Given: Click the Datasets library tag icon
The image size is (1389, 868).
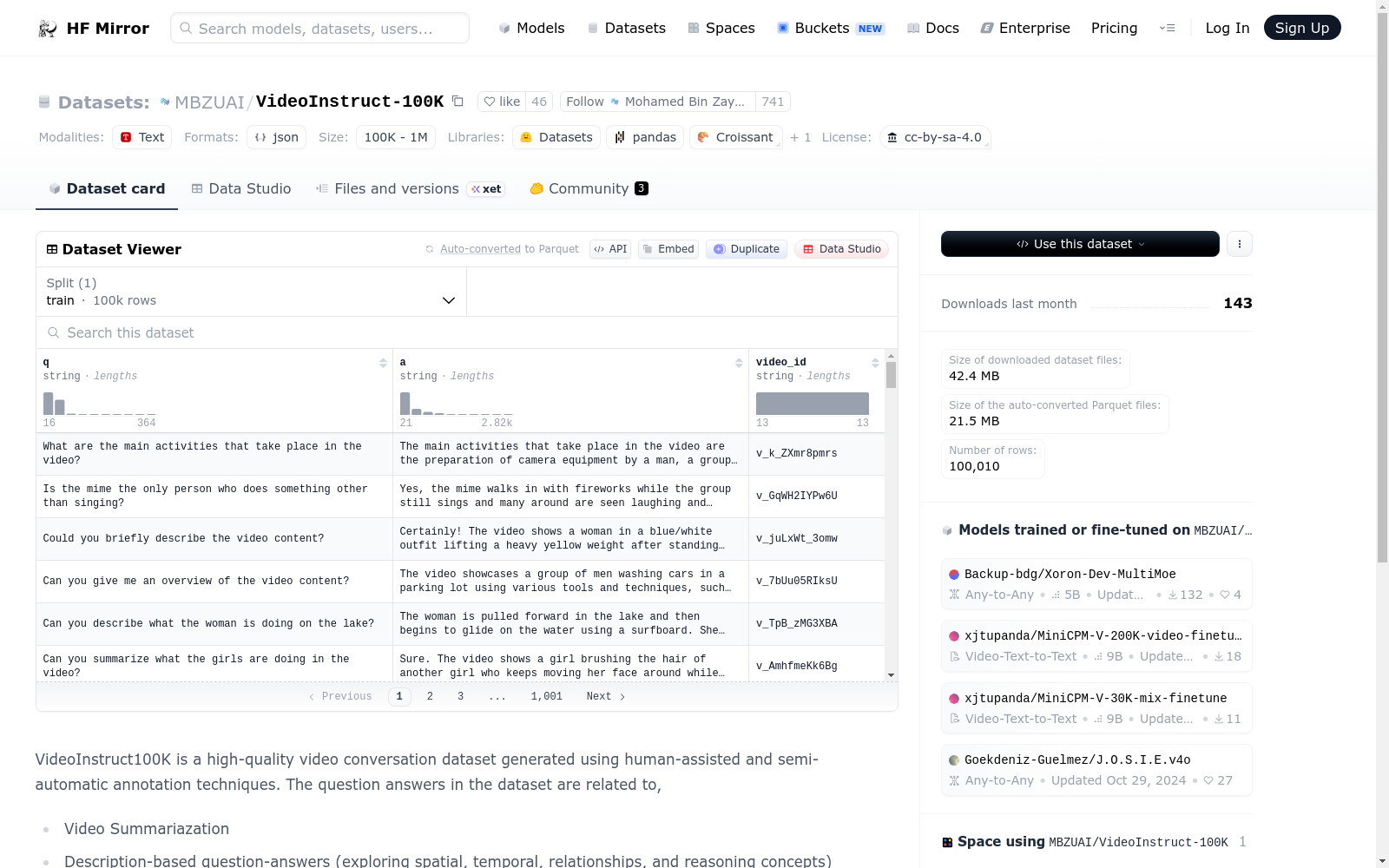Looking at the screenshot, I should [x=526, y=137].
